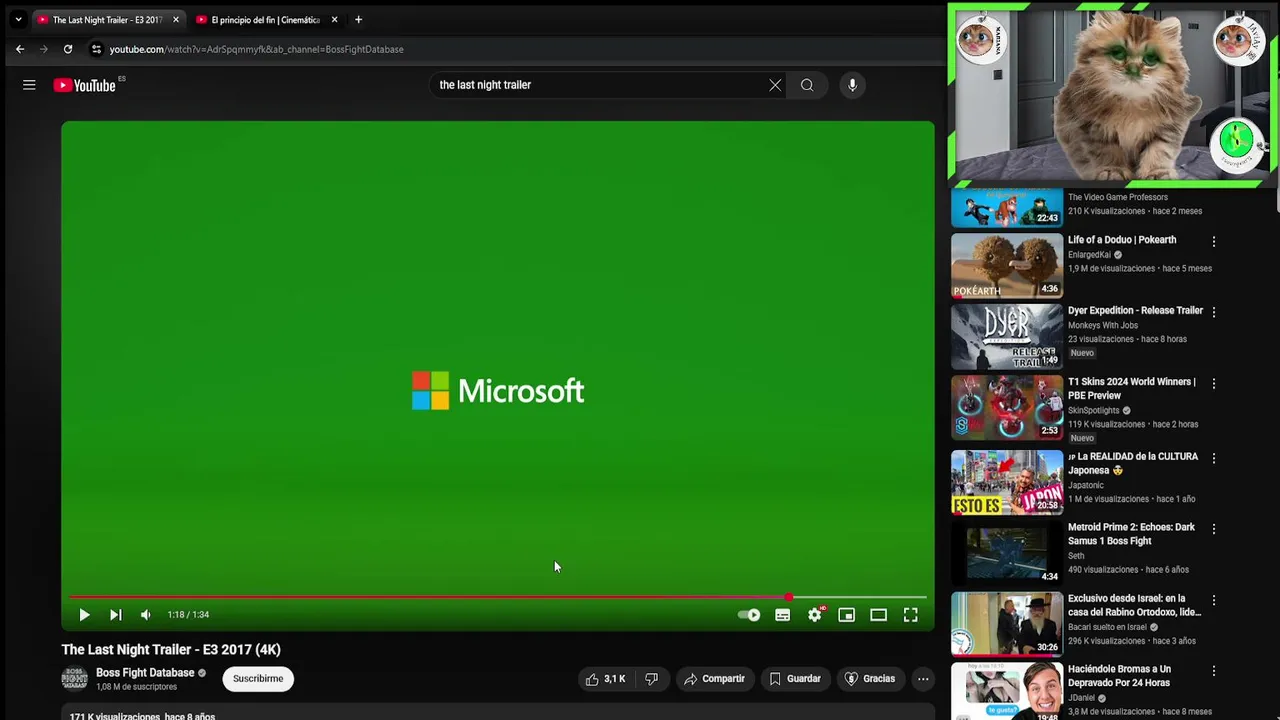The width and height of the screenshot is (1280, 720).
Task: Open the YouTube hamburger guide menu
Action: [29, 85]
